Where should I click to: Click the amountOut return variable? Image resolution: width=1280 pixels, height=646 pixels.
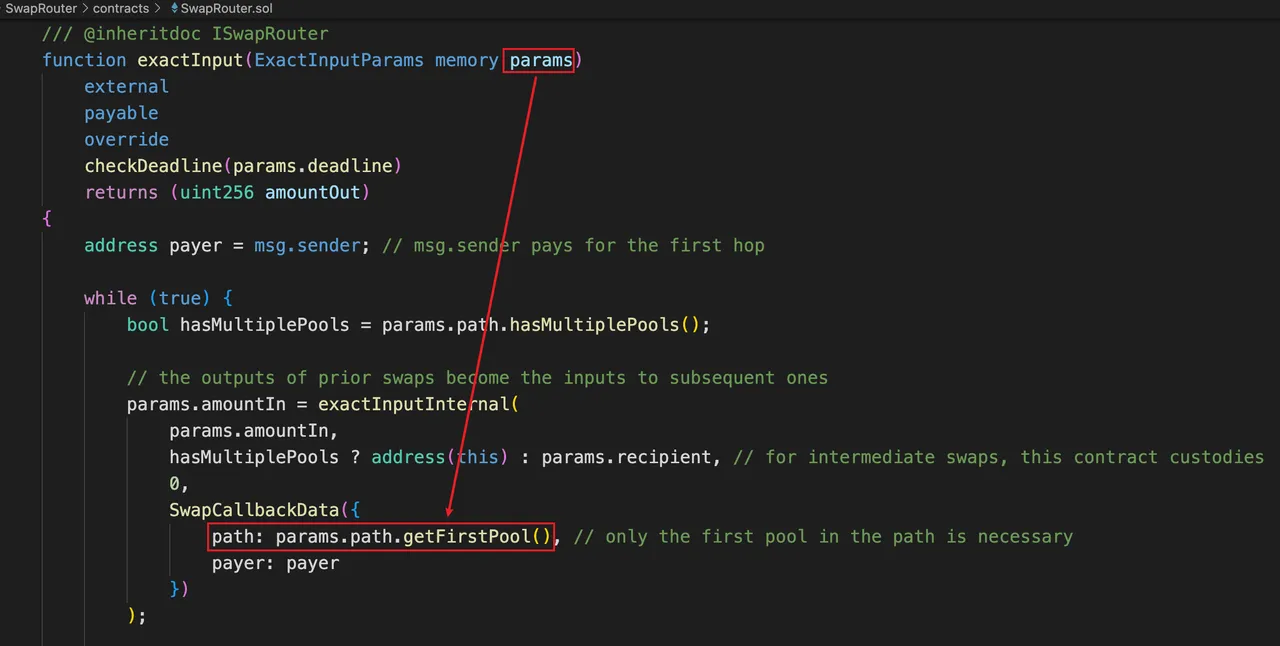(x=312, y=192)
